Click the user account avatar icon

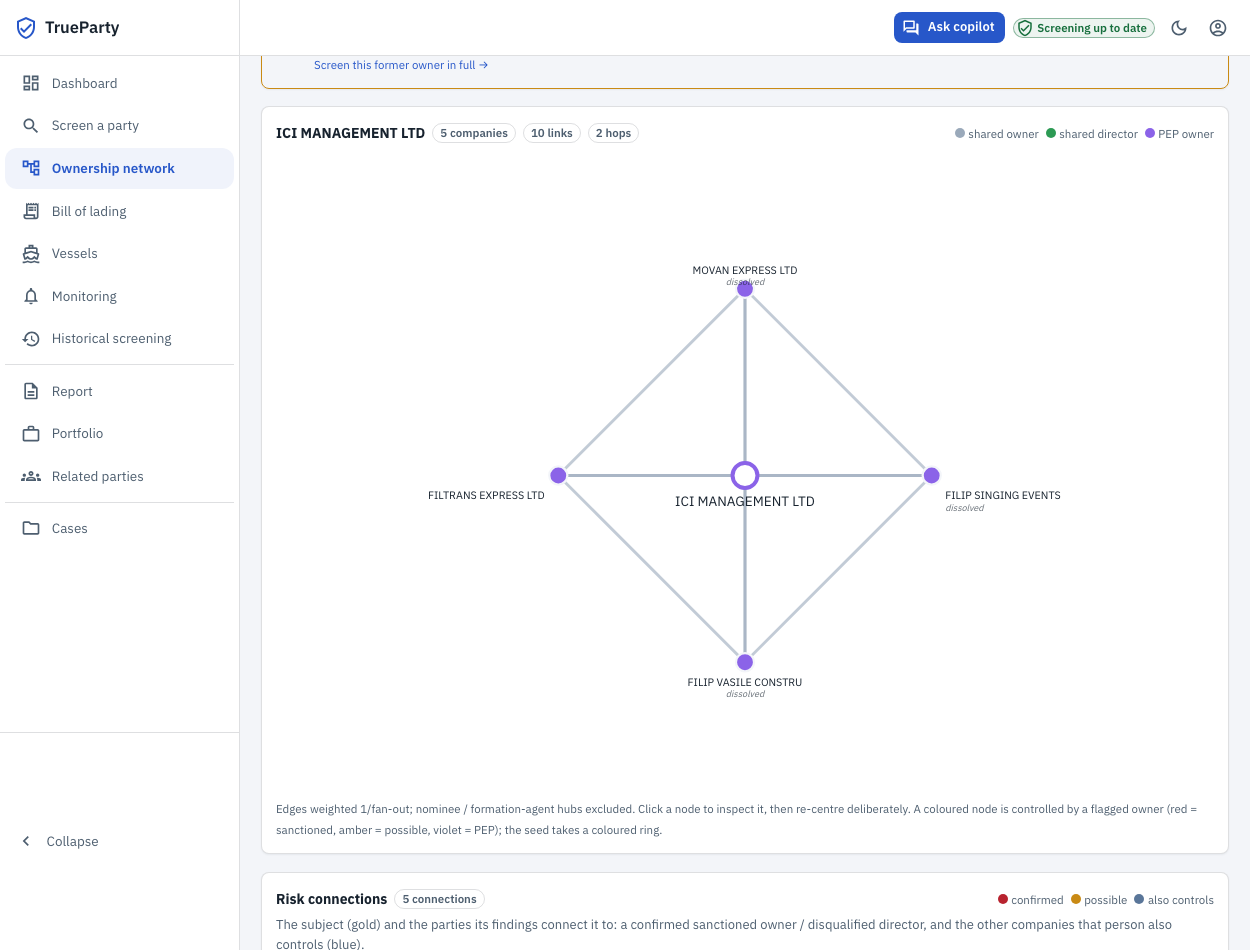1218,28
